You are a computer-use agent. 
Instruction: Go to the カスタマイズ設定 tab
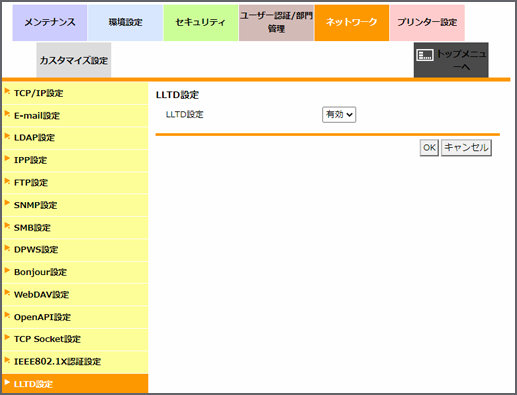[x=74, y=60]
